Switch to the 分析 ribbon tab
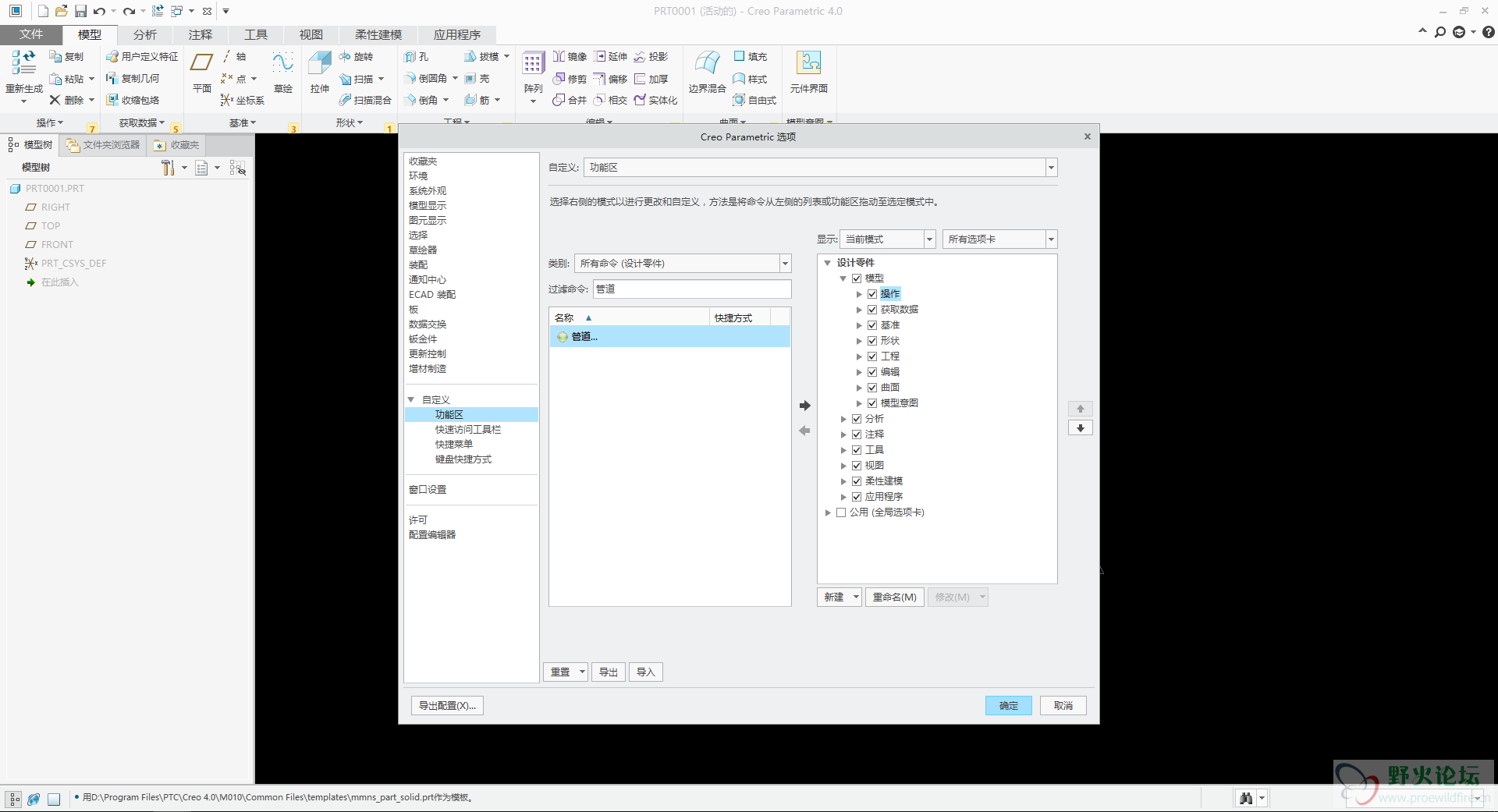 pyautogui.click(x=144, y=34)
